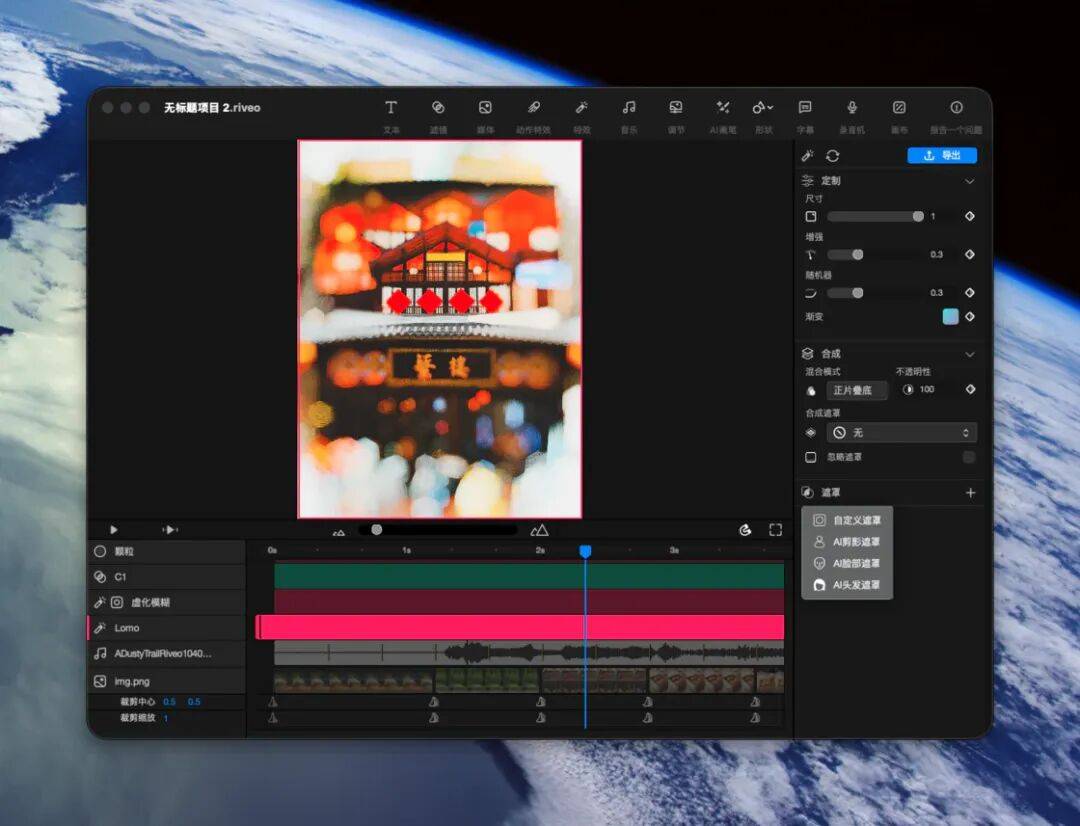Click the blue 导出 export button
Screen dimensions: 1080x826
[942, 156]
